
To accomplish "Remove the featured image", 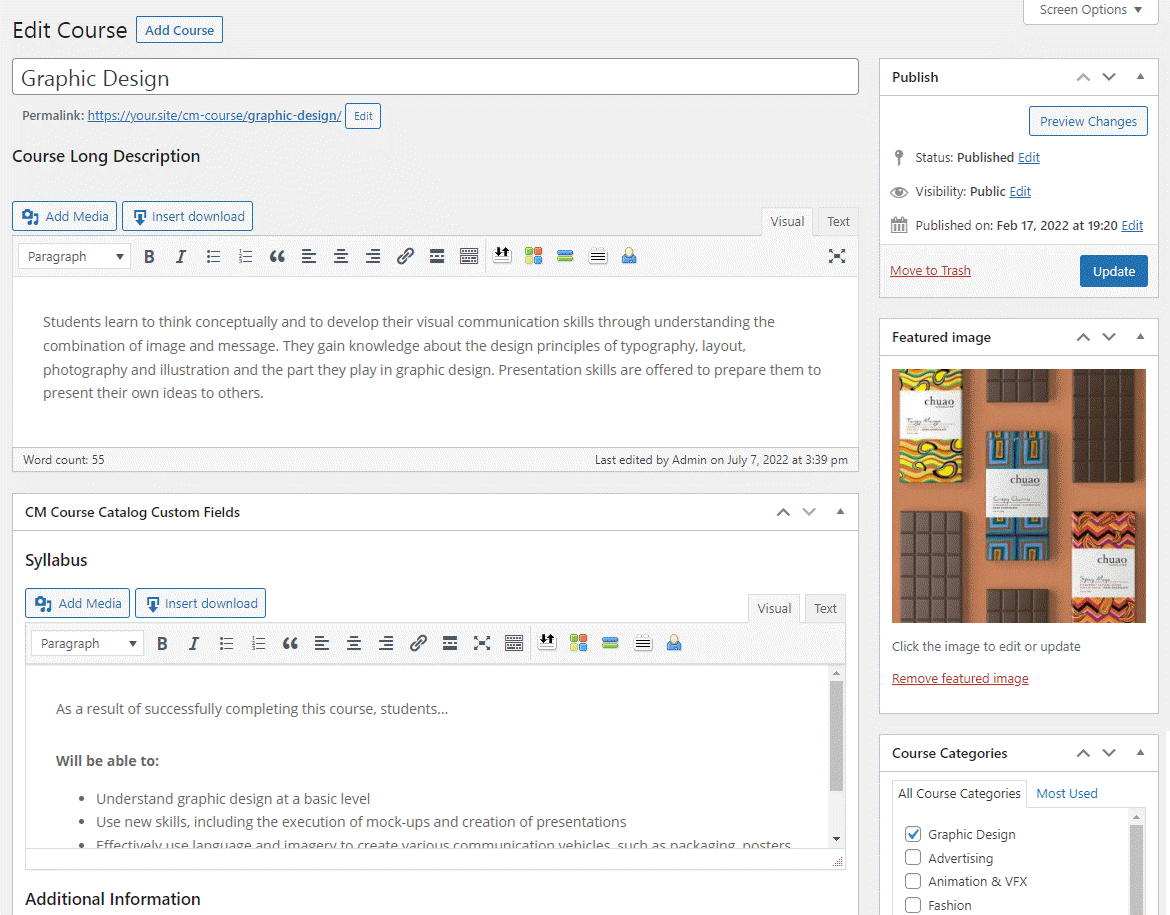I will (960, 678).
